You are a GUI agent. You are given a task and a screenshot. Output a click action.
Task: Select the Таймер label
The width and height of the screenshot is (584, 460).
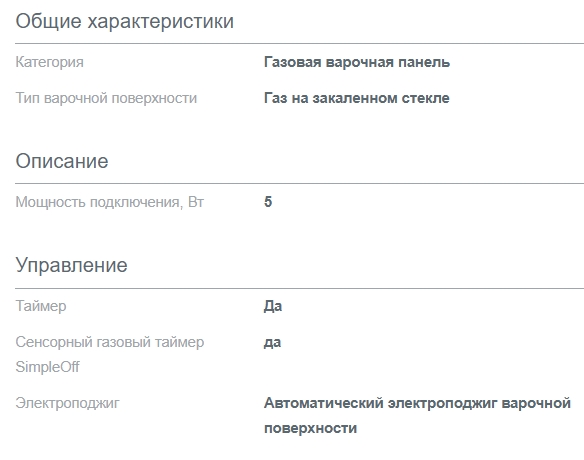point(41,306)
